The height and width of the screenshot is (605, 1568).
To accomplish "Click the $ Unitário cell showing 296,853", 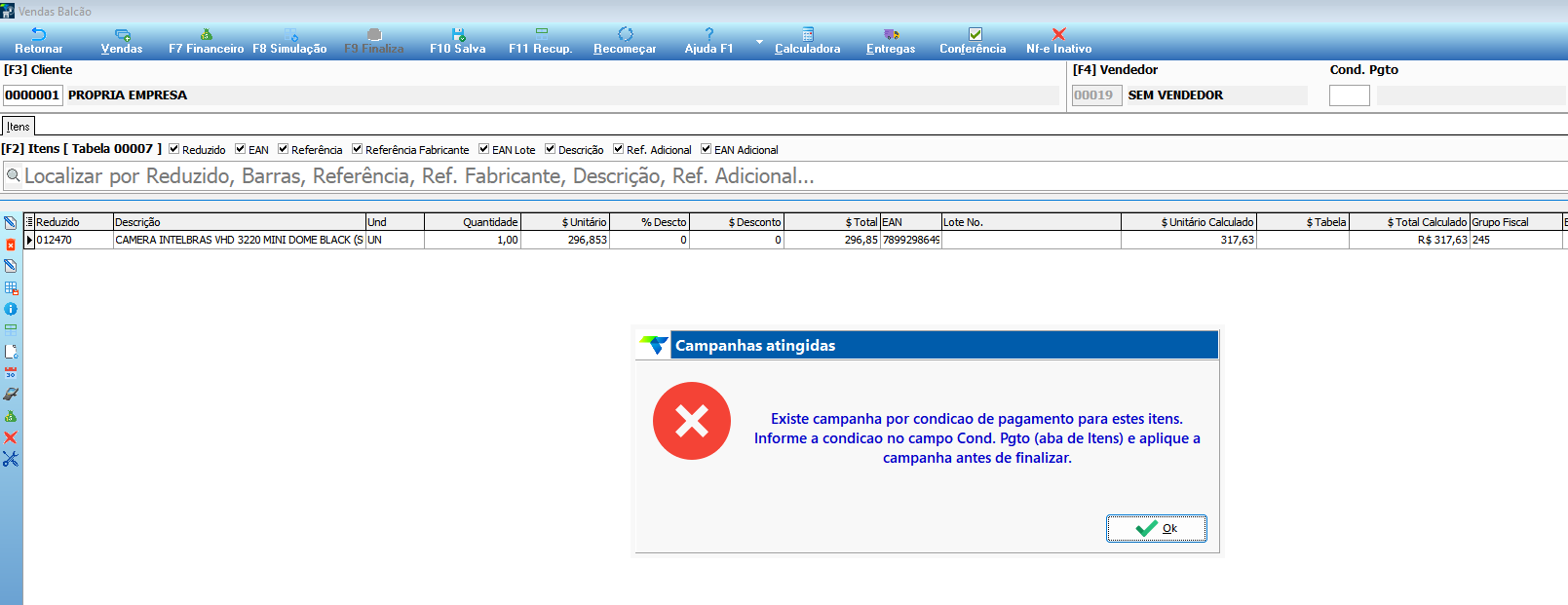I will (565, 240).
